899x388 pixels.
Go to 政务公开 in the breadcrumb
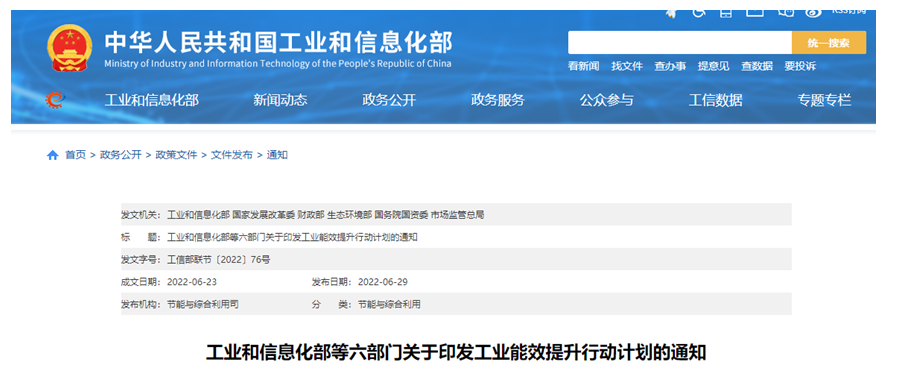[120, 155]
